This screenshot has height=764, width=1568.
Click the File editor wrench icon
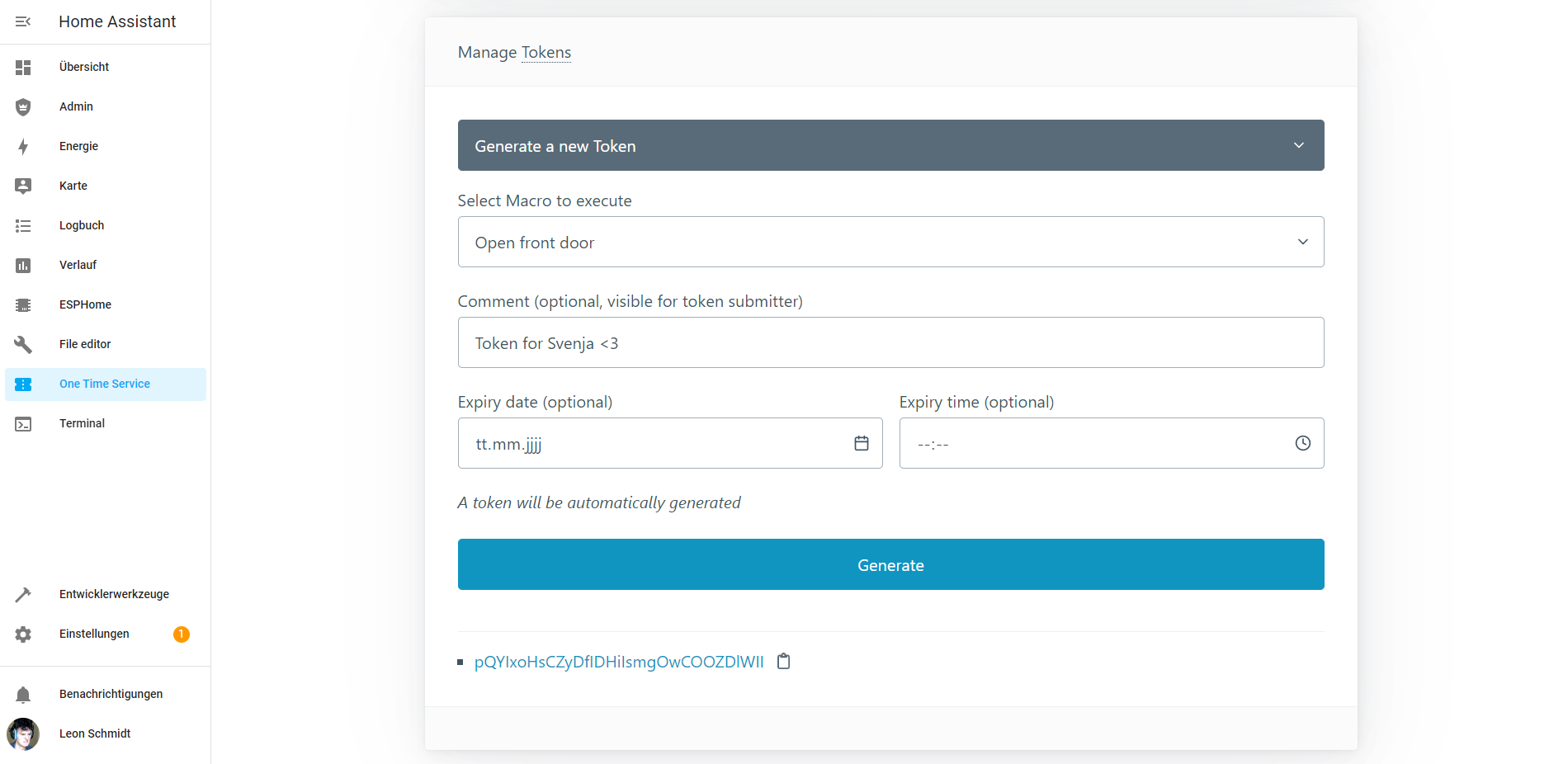(x=23, y=344)
